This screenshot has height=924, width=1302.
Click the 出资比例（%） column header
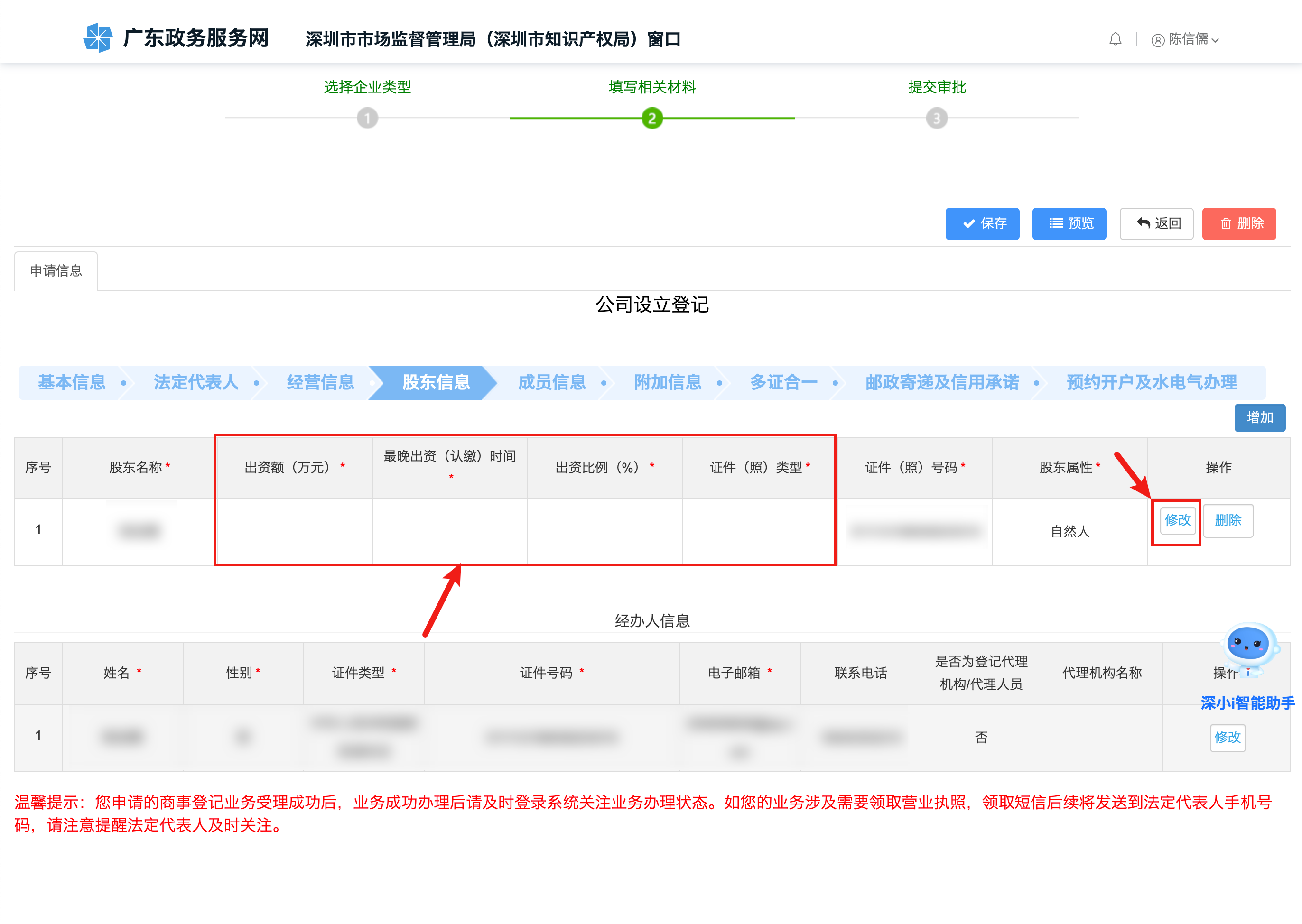pyautogui.click(x=604, y=468)
